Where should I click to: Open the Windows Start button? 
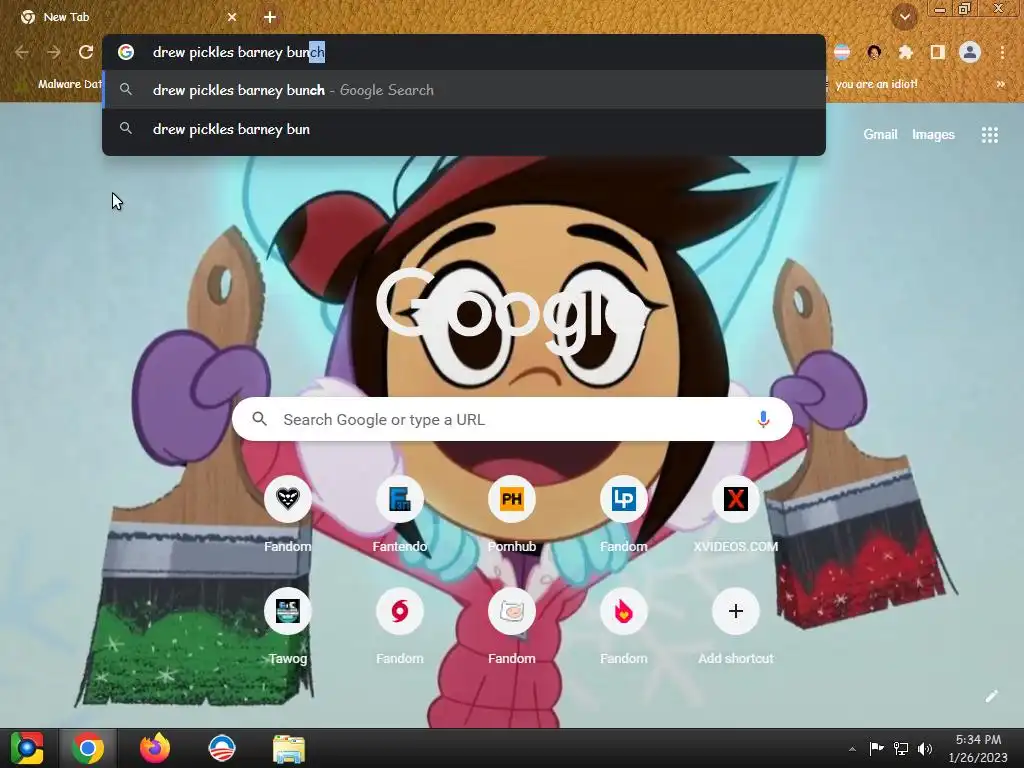(x=27, y=748)
